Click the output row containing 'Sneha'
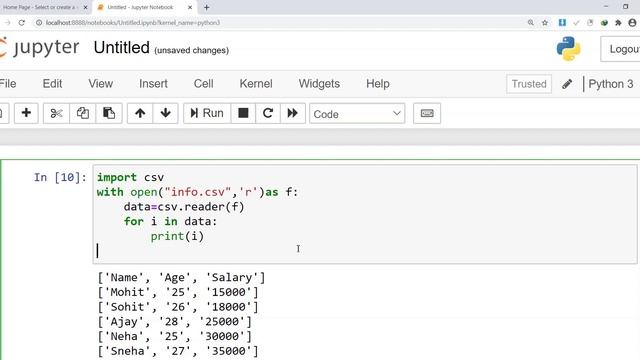The image size is (640, 360). point(178,351)
